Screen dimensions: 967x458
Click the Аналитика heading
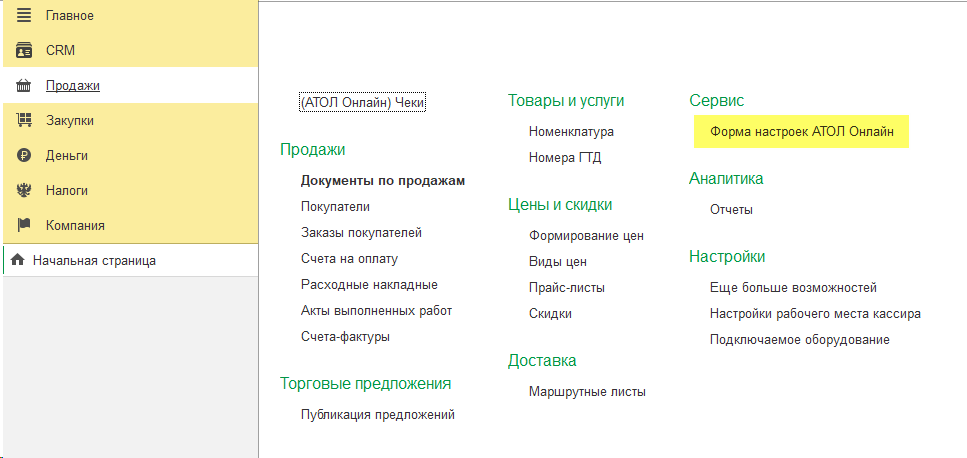click(x=726, y=178)
